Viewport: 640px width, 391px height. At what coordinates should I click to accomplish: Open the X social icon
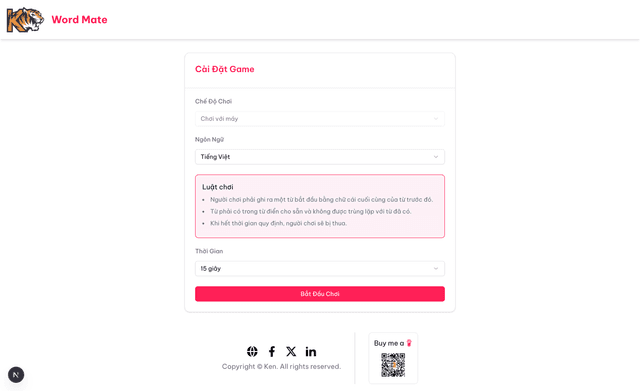(x=291, y=351)
